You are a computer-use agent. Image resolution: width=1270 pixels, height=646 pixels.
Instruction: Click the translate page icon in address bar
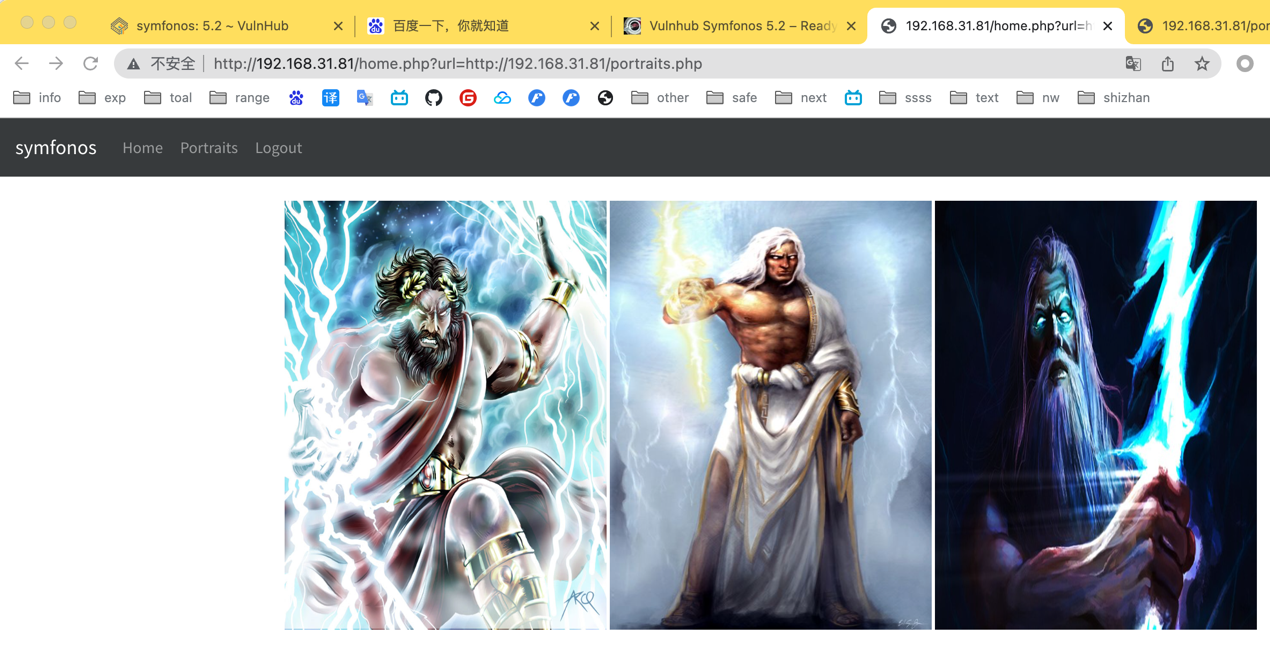pos(1133,64)
